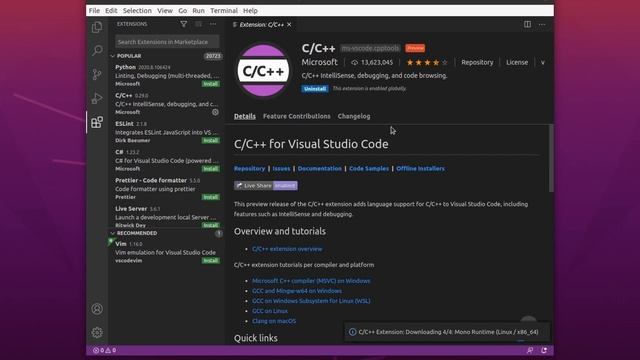The width and height of the screenshot is (640, 360).
Task: Install the Vim extension
Action: pos(211,260)
